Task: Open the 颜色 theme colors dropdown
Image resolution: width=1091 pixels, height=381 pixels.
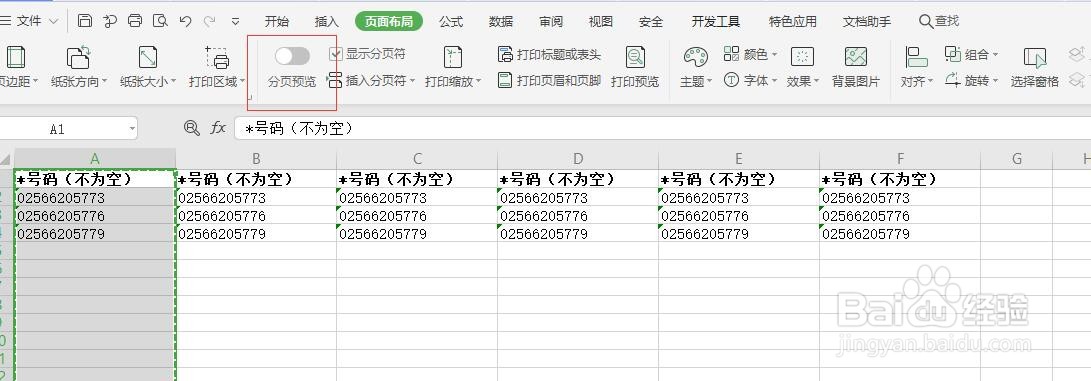Action: point(751,54)
